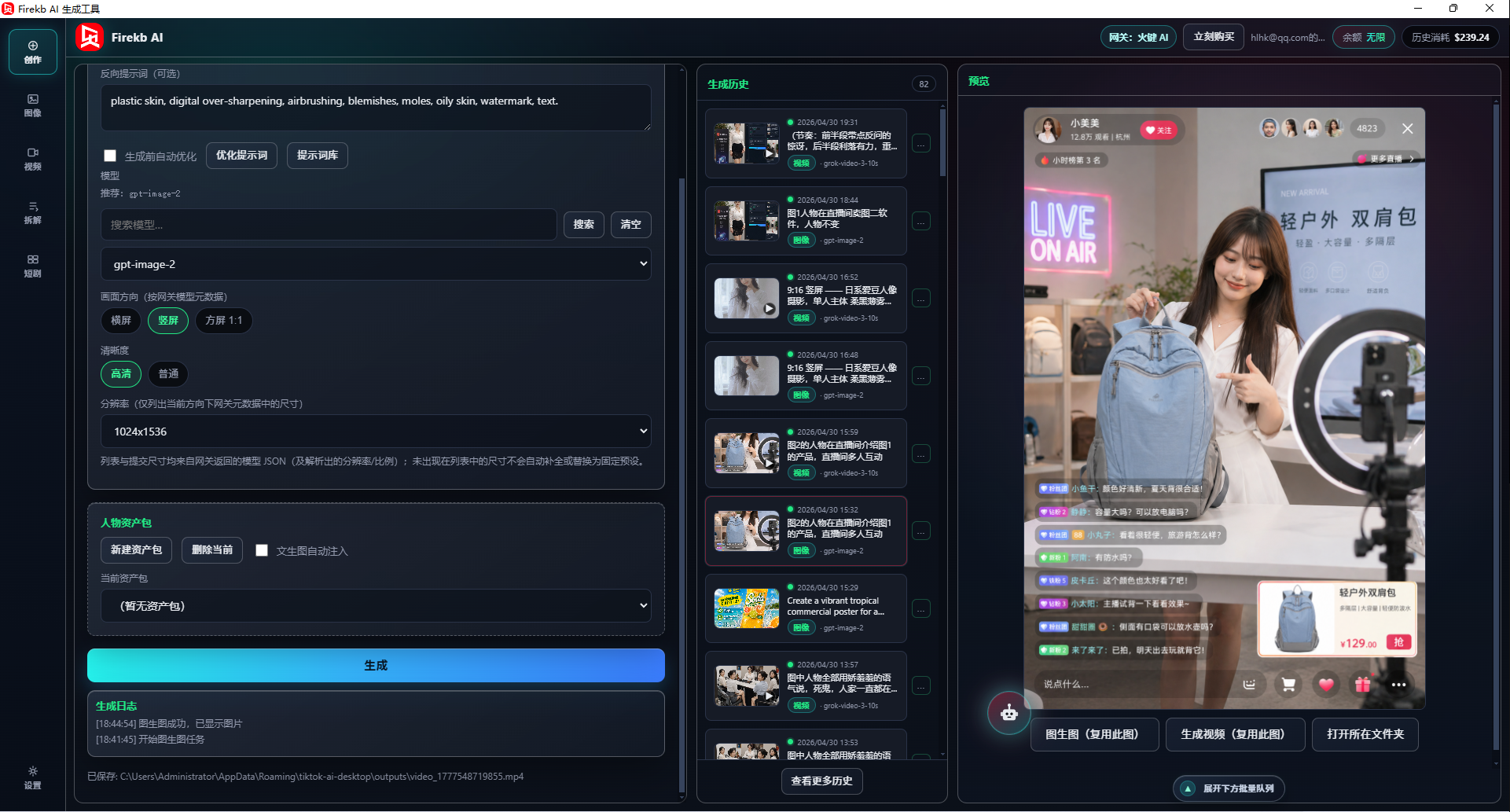Open 设置 at the sidebar bottom
The width and height of the screenshot is (1510, 812).
point(32,777)
